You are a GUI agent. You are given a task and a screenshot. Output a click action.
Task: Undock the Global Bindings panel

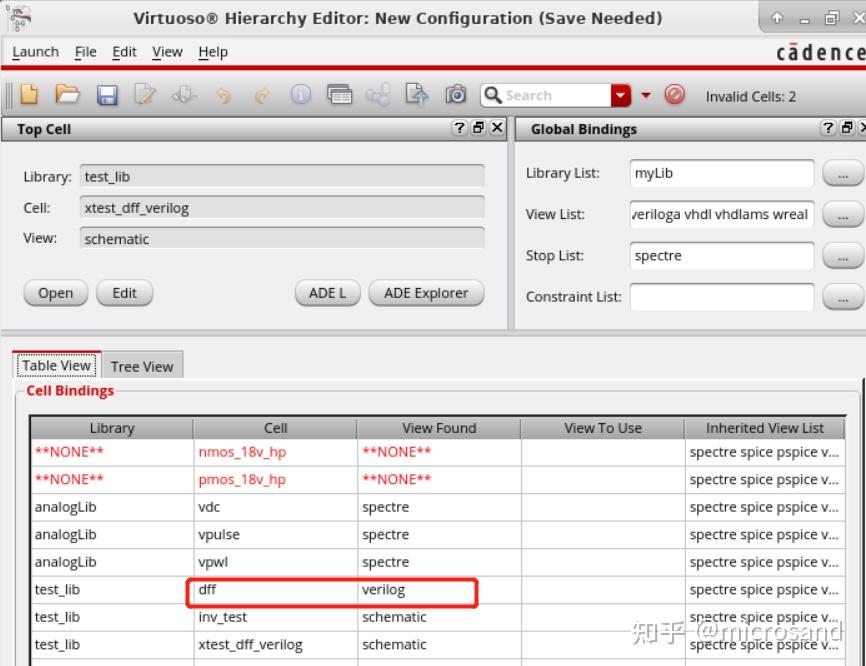(847, 128)
